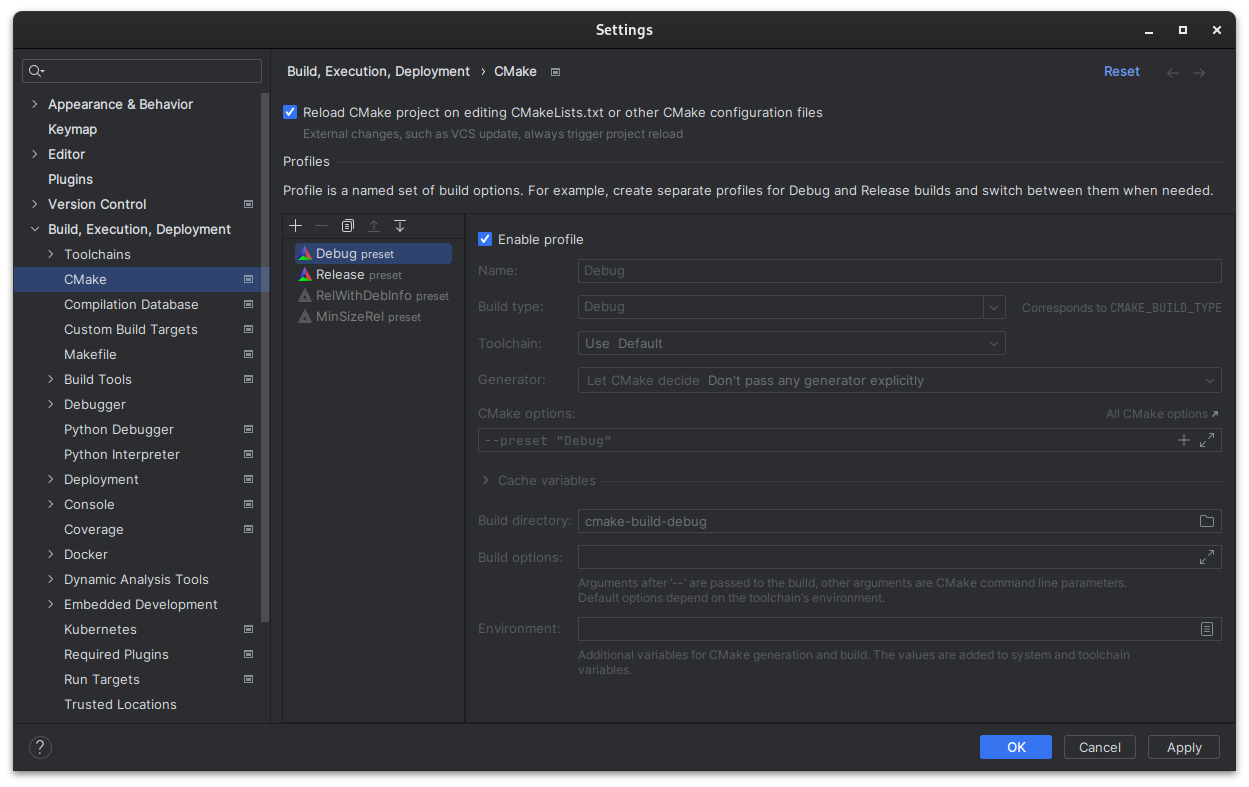Disable the Enable profile checkbox
1249x787 pixels.
(x=485, y=239)
